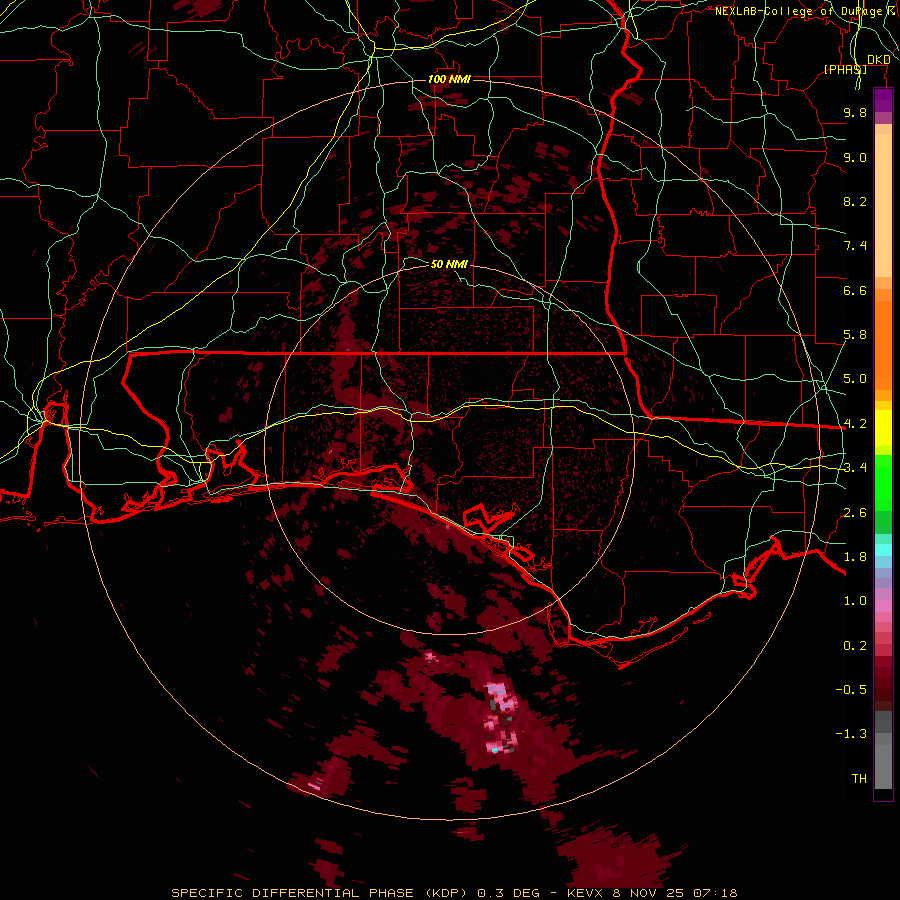The image size is (900, 900).
Task: Pick the purple swatch at the top of the color scale
Action: coord(883,100)
